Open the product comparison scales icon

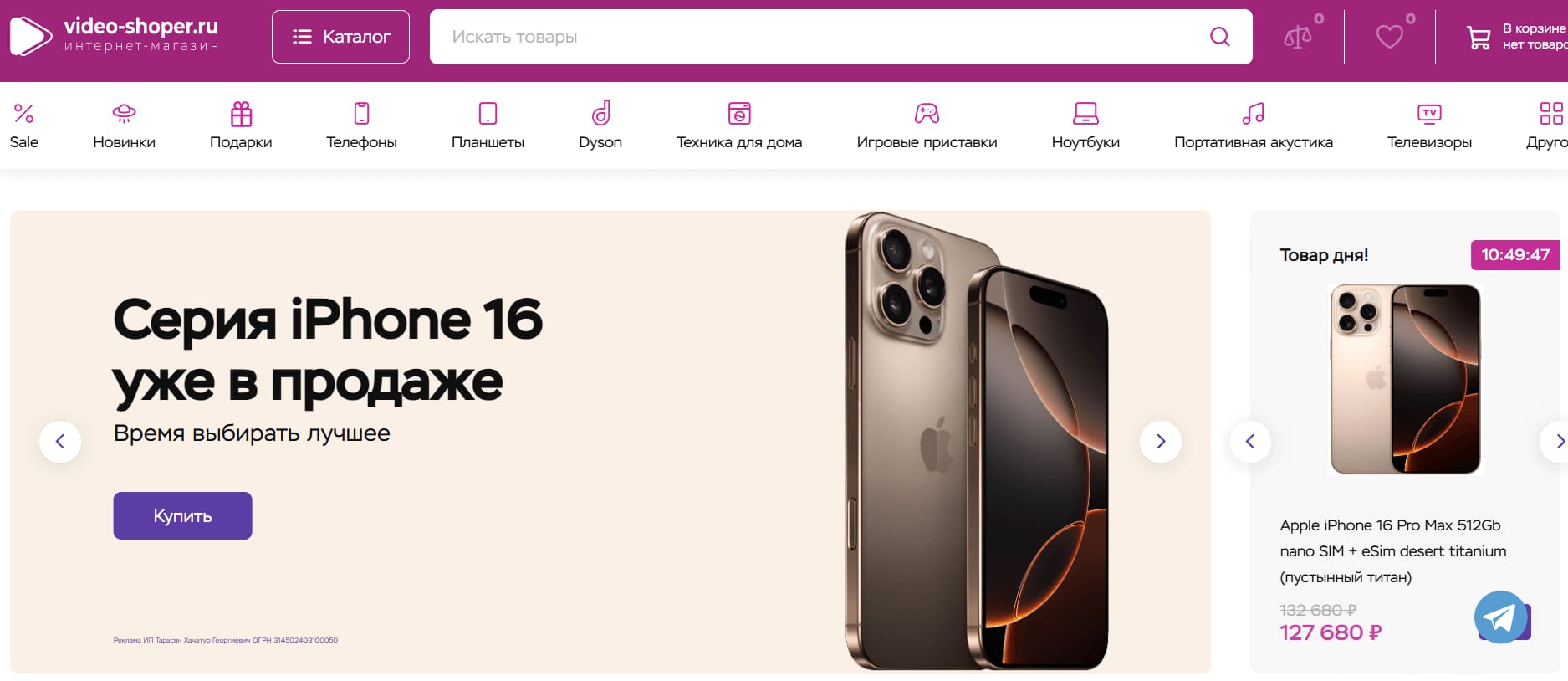pyautogui.click(x=1298, y=37)
